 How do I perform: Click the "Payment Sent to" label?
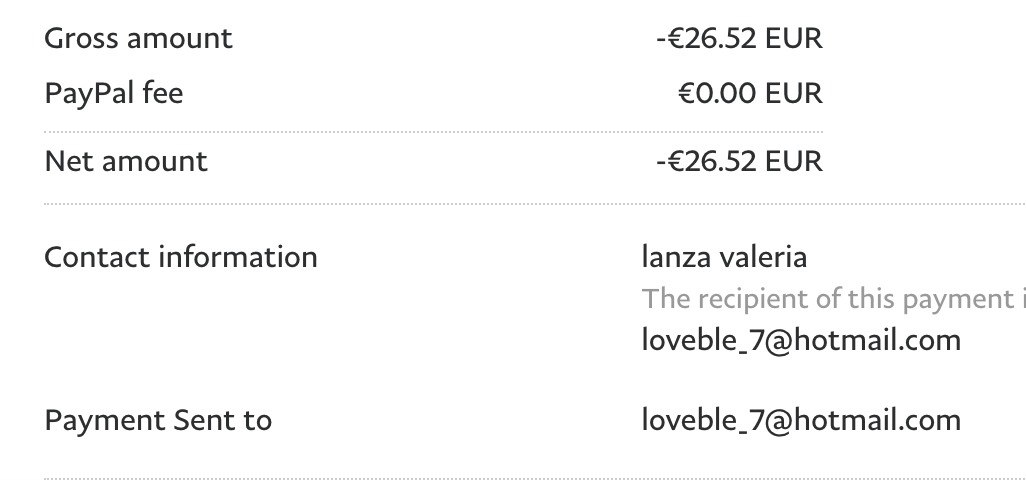pyautogui.click(x=158, y=420)
